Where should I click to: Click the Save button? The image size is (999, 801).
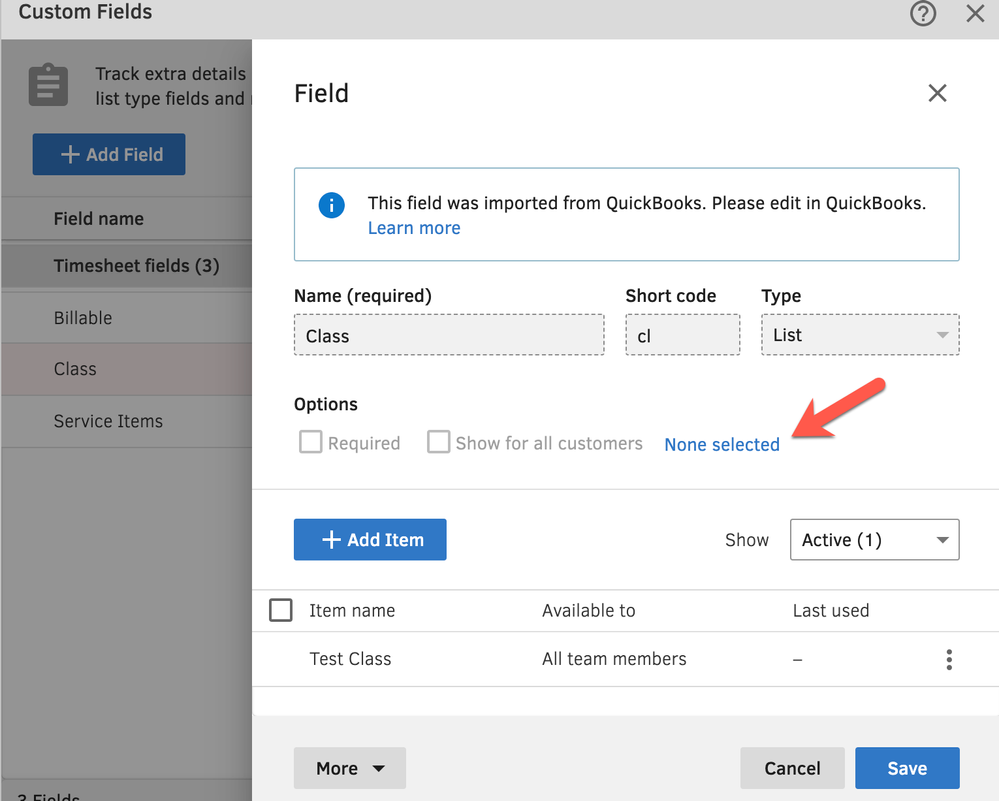pos(907,768)
